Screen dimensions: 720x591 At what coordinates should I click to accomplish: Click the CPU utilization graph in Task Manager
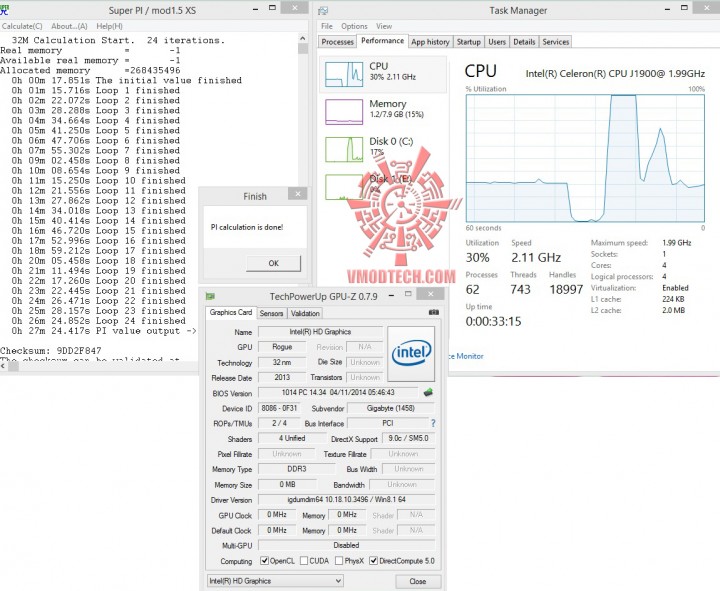585,159
